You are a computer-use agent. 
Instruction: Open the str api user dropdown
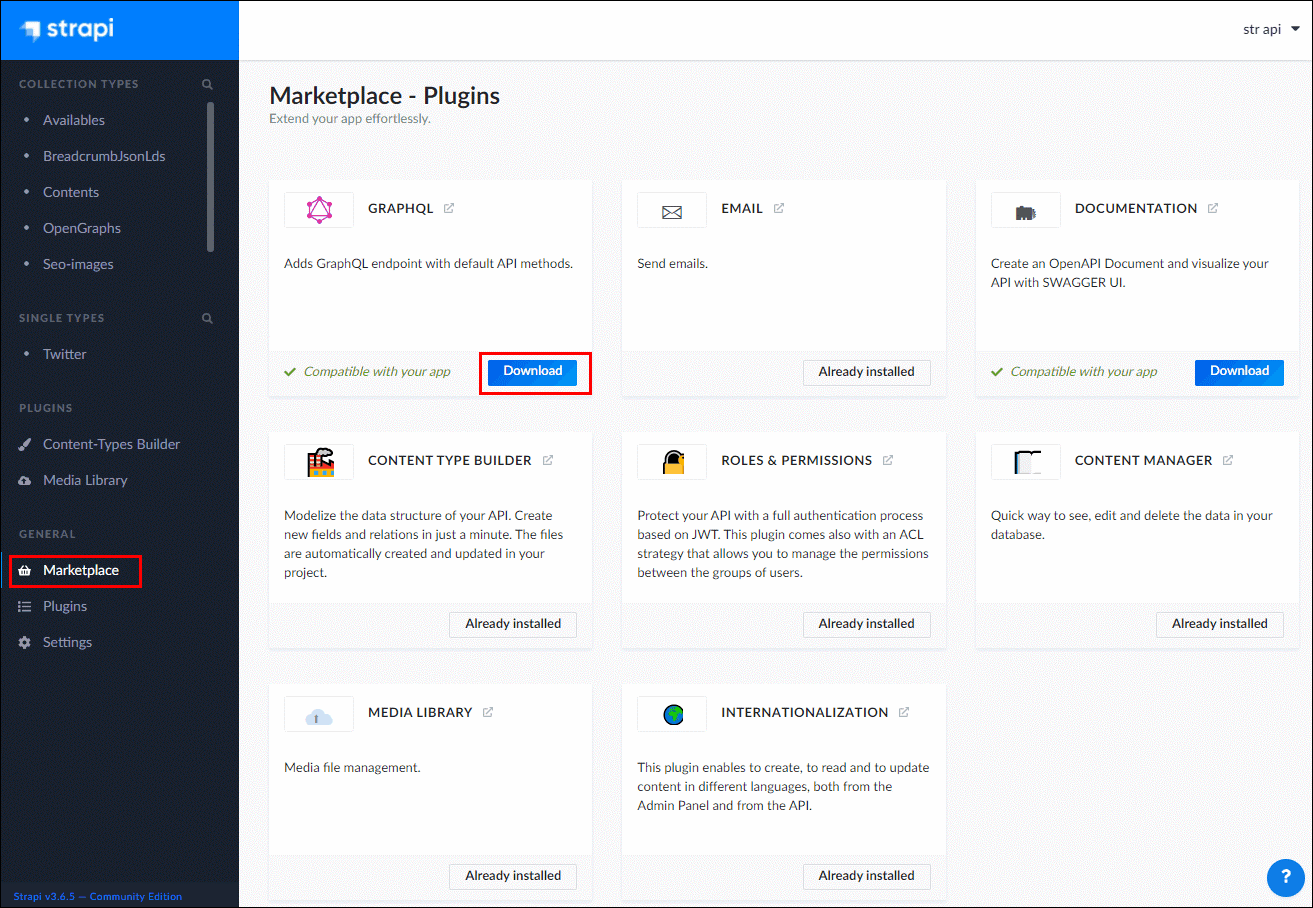(1271, 29)
